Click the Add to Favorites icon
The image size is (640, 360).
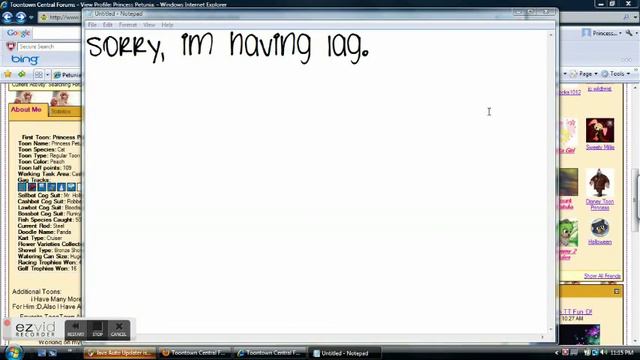(22, 74)
